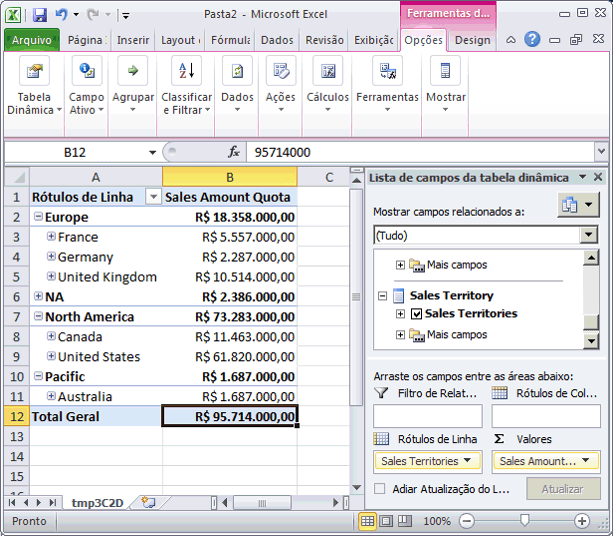The image size is (613, 536).
Task: Click the vertical scrollbar thumb in sheet
Action: [356, 297]
